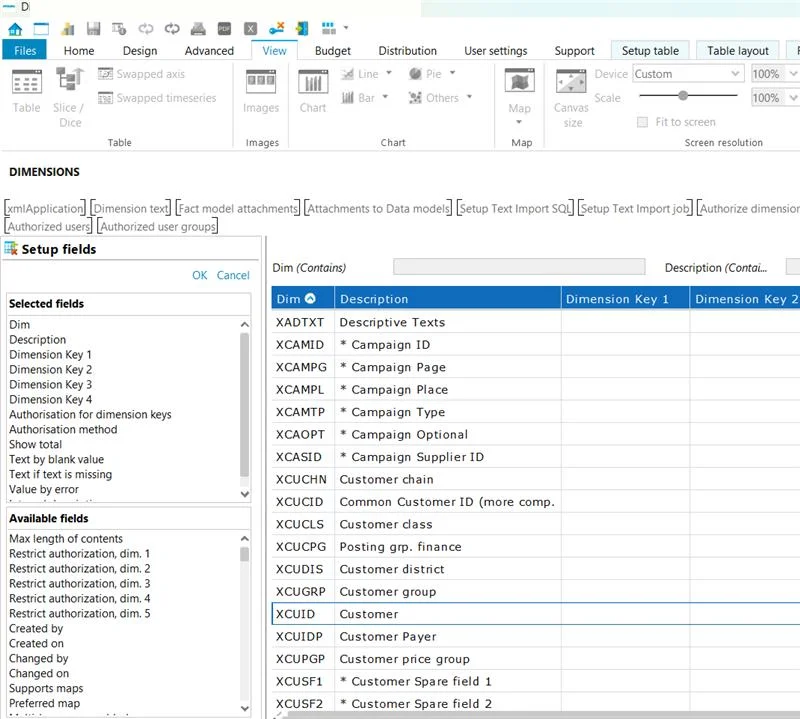Open the Others chart dropdown
Image resolution: width=800 pixels, height=719 pixels.
coord(469,96)
